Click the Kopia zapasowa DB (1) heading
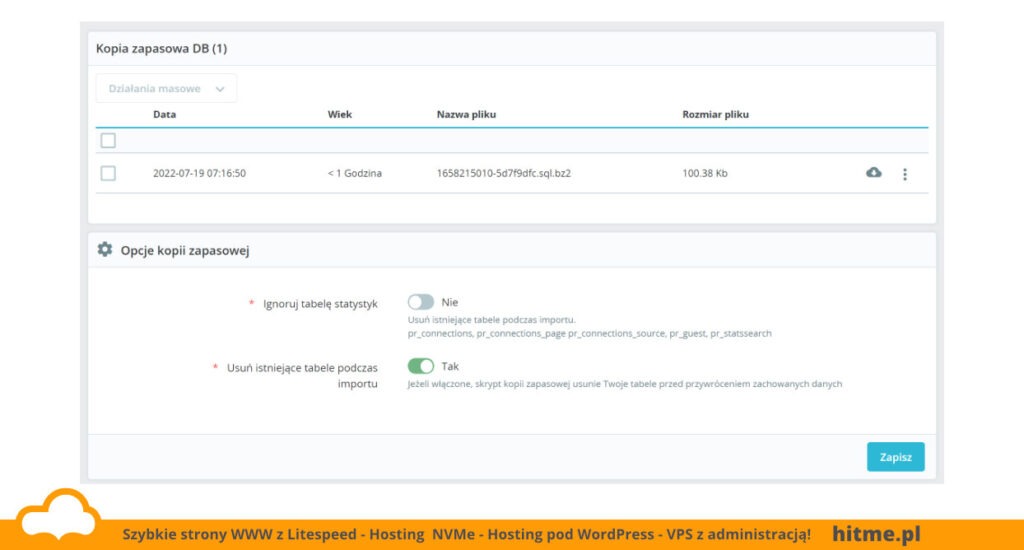 [x=161, y=48]
